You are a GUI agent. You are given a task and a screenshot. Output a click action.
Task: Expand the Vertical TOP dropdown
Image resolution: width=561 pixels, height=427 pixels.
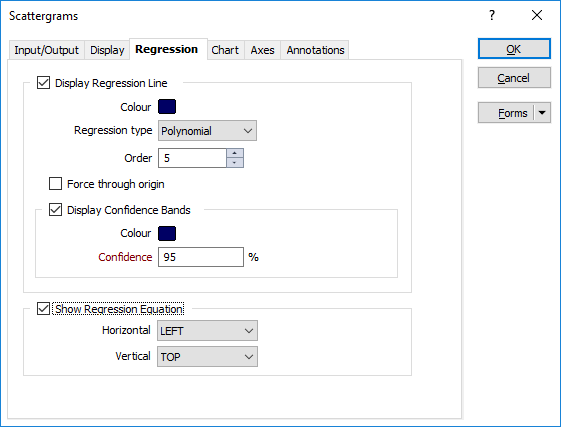click(x=207, y=356)
